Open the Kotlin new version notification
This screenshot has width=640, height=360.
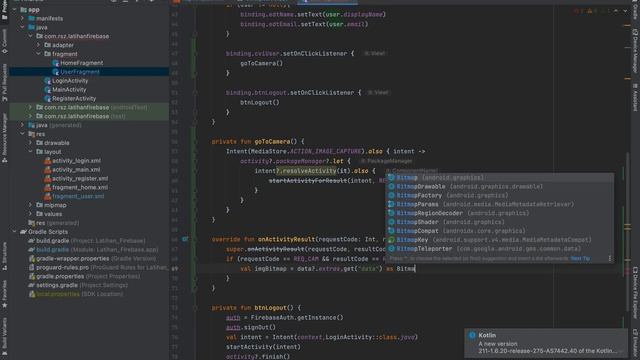pyautogui.click(x=546, y=343)
